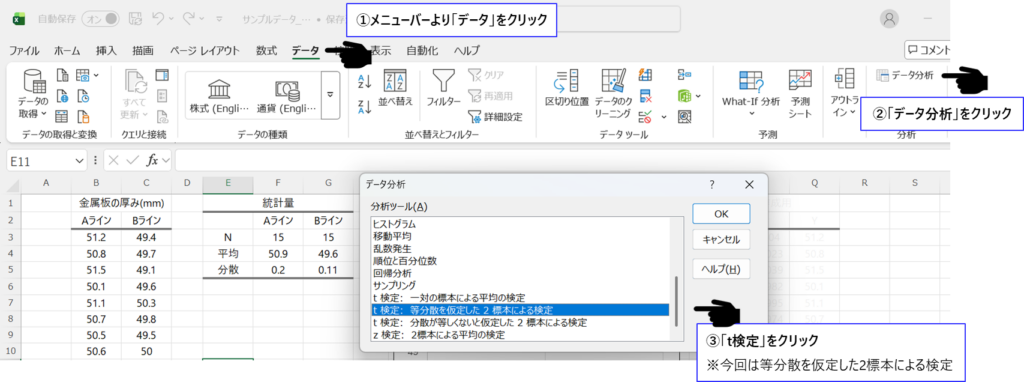Open 詳細設定 advanced filter
The height and width of the screenshot is (382, 1024).
(x=495, y=117)
